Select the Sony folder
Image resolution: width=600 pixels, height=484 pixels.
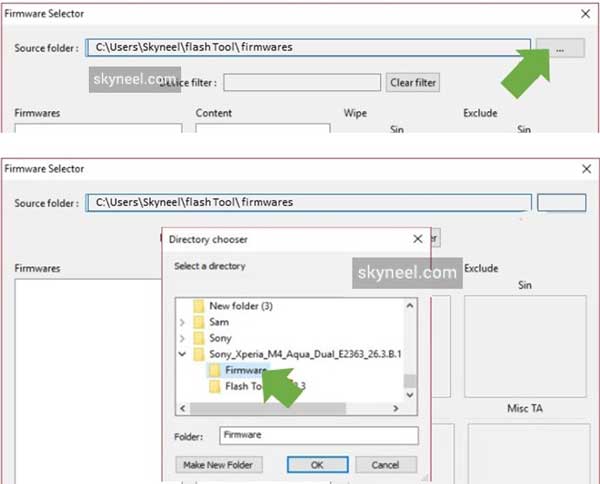(x=220, y=338)
